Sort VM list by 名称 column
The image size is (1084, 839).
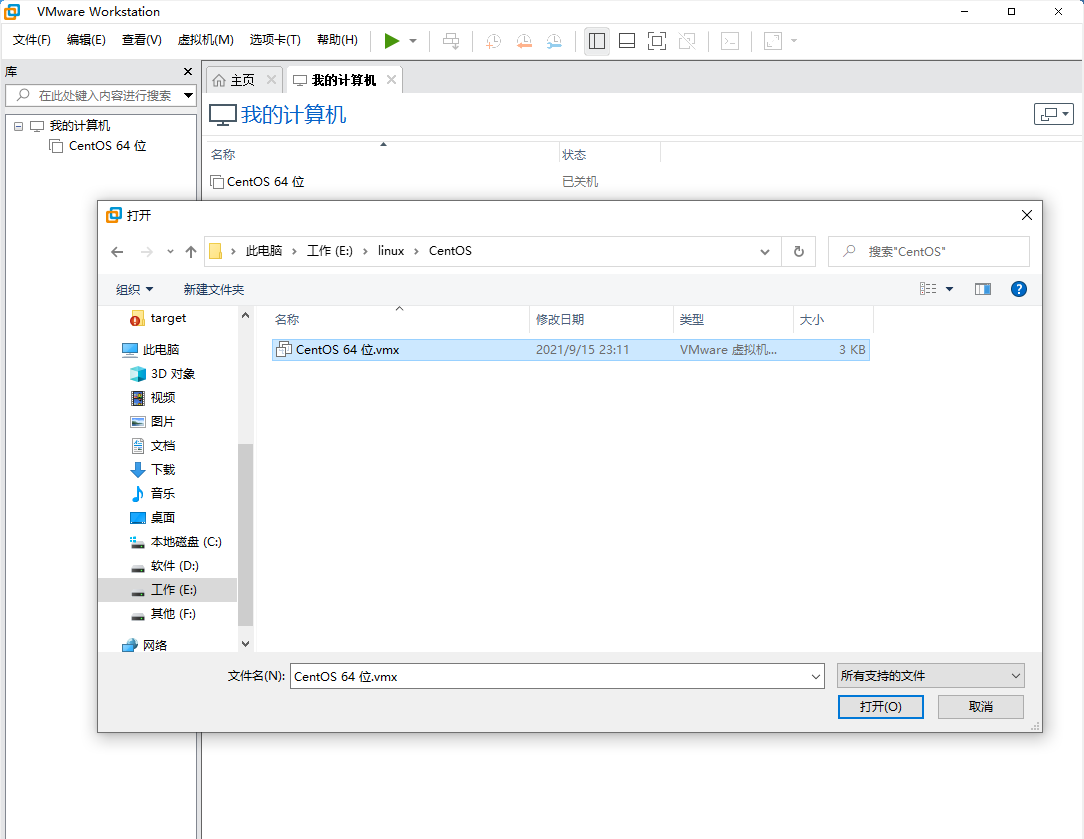tap(223, 154)
